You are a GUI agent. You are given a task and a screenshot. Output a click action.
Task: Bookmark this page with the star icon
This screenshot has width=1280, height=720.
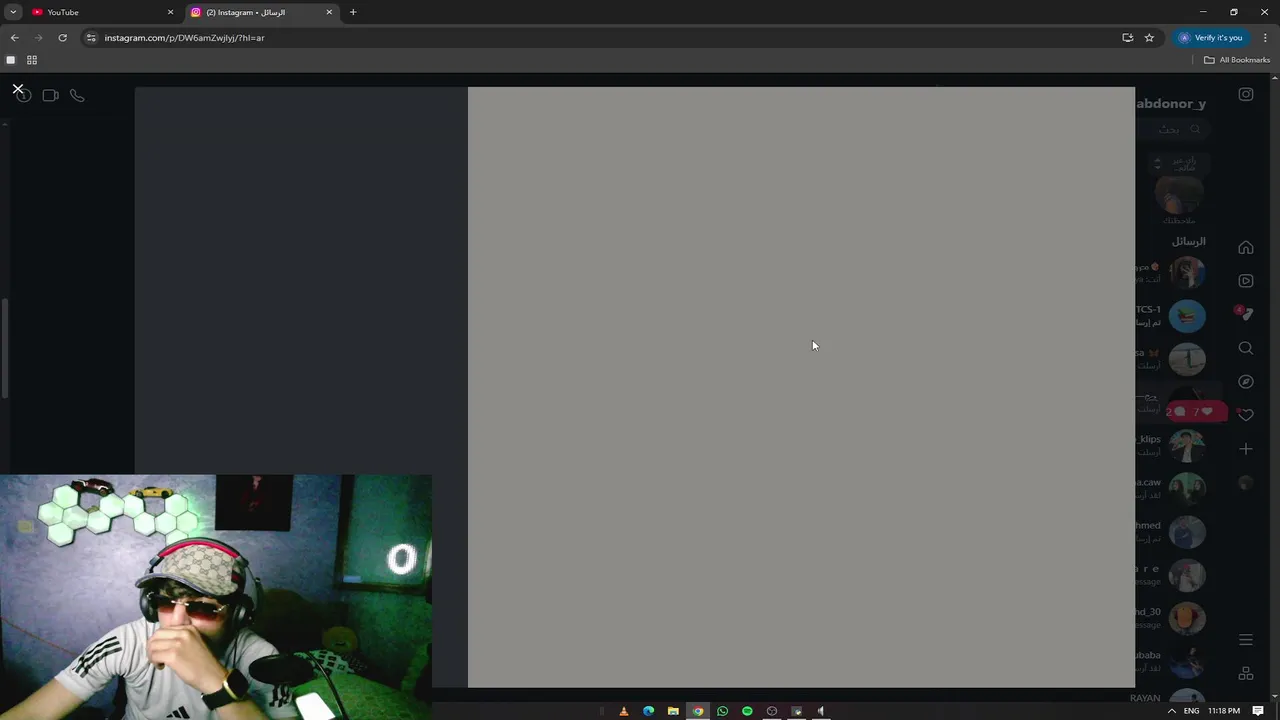[x=1149, y=38]
